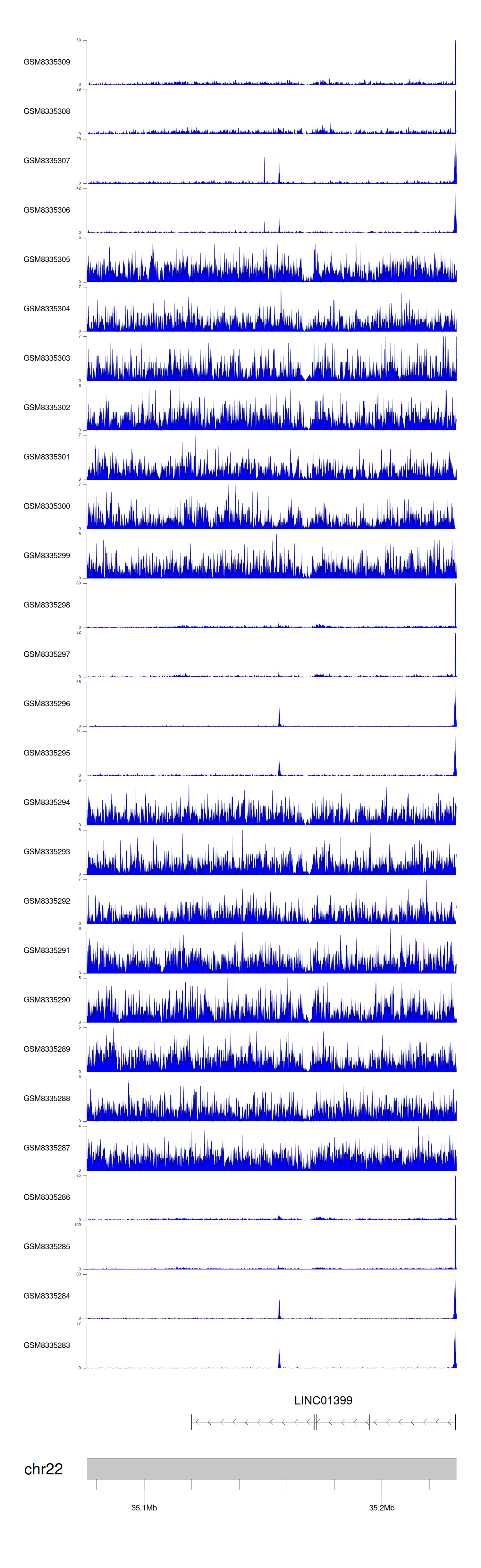This screenshot has height=1568, width=481.
Task: Click the 35.1Mb axis position label
Action: [x=144, y=1508]
